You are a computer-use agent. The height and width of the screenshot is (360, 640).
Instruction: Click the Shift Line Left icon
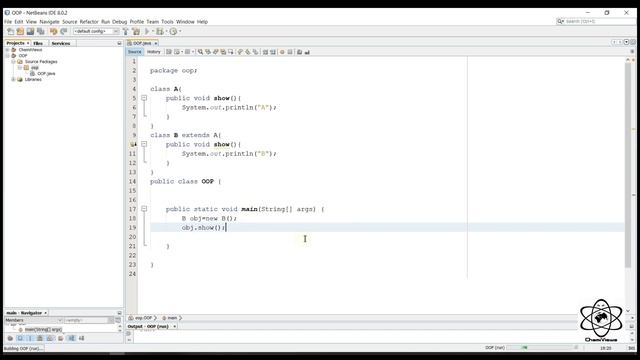265,52
